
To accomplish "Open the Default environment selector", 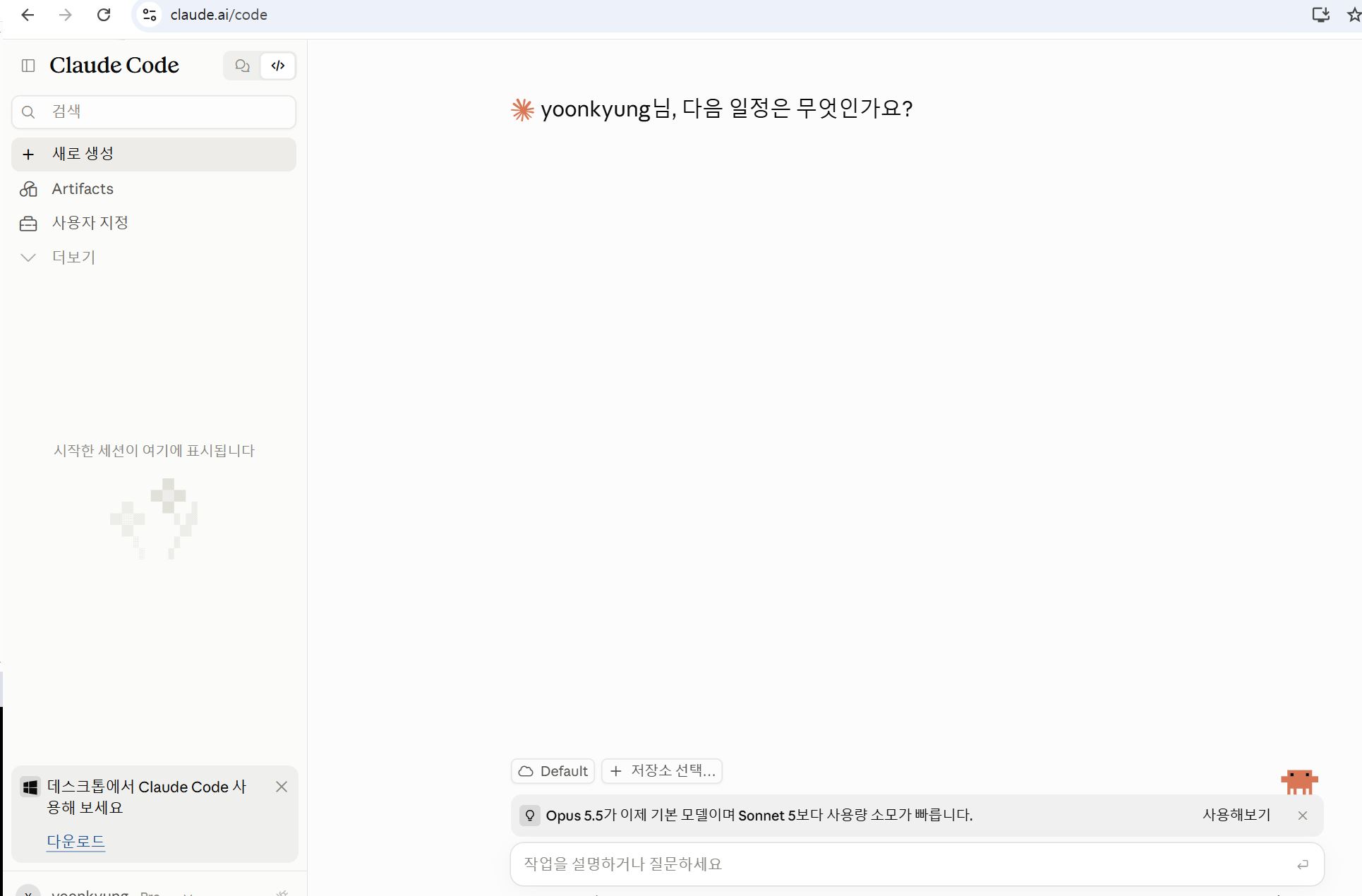I will point(553,771).
